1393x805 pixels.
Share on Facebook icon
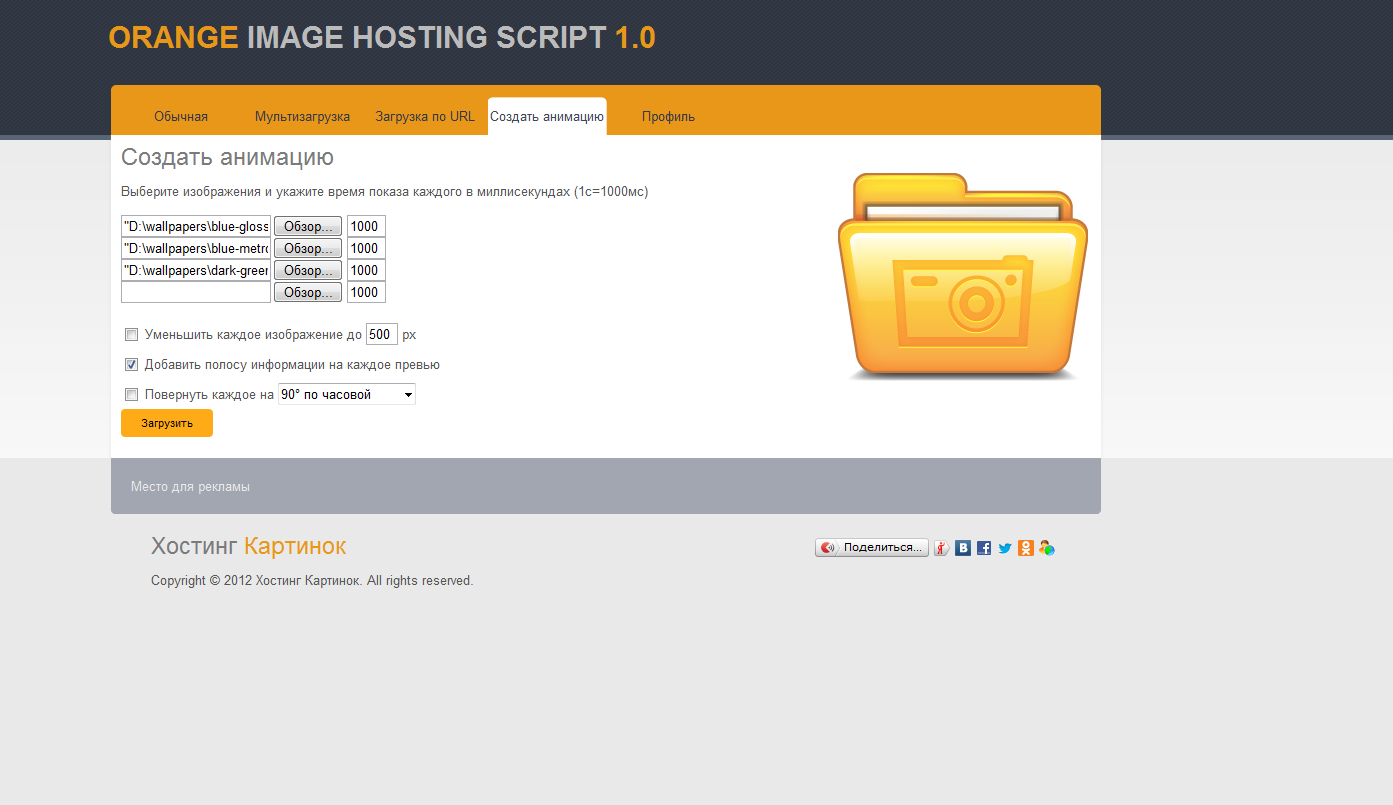tap(984, 548)
